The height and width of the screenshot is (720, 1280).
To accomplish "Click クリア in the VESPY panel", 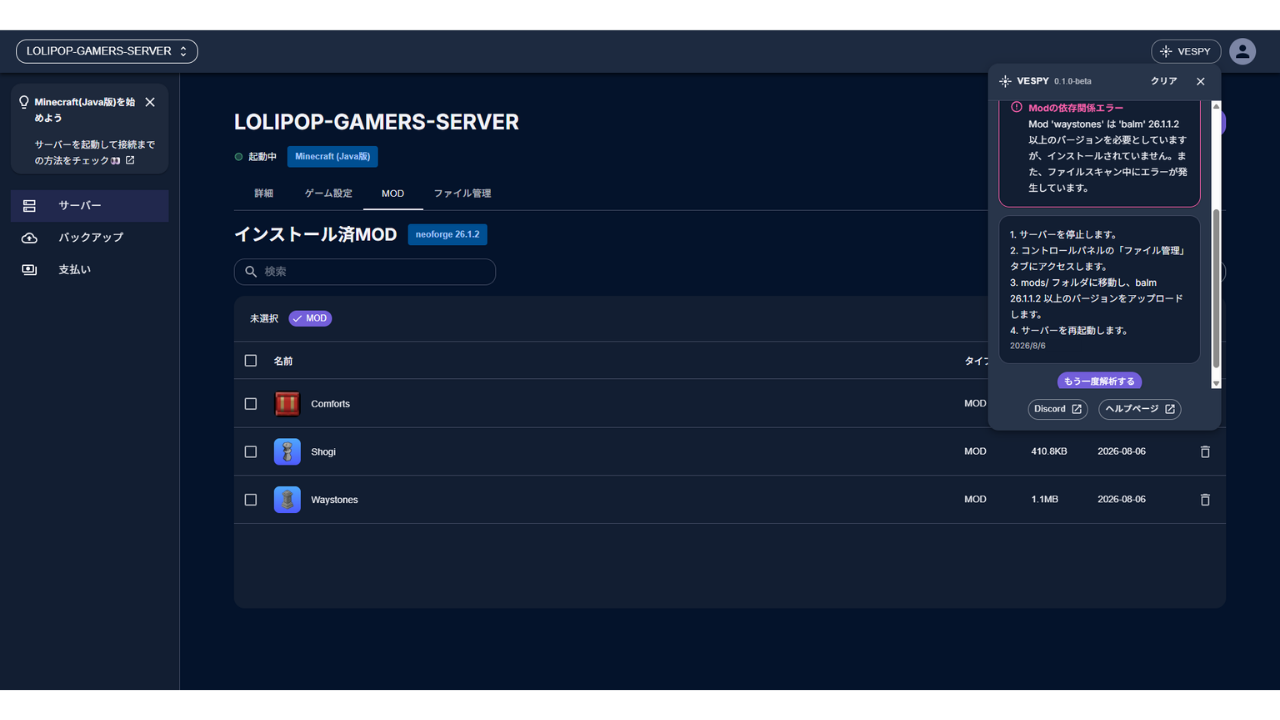I will click(1164, 82).
